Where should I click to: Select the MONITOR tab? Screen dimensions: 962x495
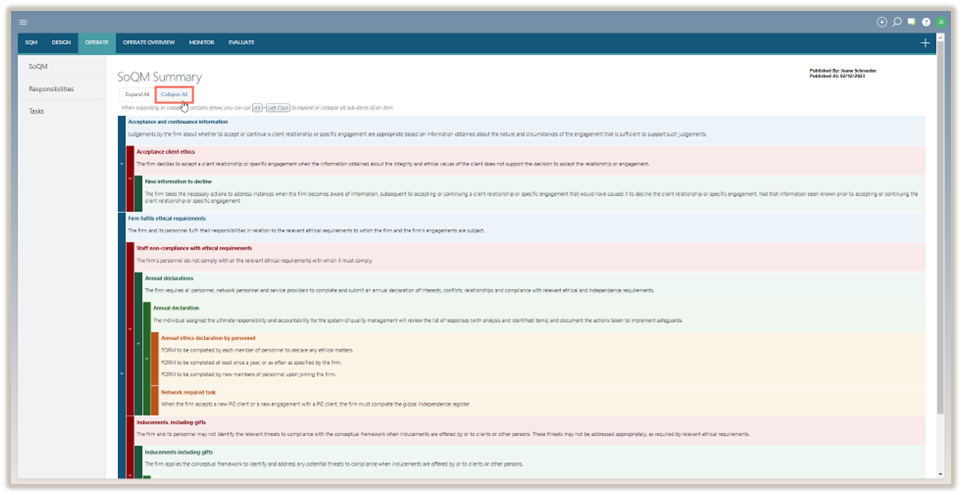[201, 42]
